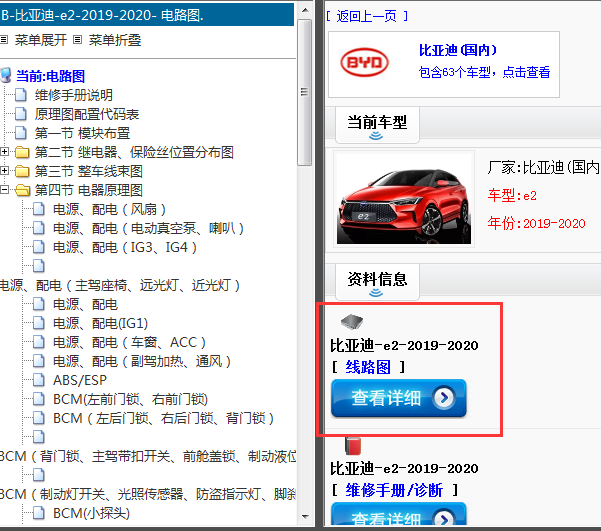This screenshot has width=601, height=531.
Task: Click the tree panel scroll-up arrow
Action: pos(305,10)
